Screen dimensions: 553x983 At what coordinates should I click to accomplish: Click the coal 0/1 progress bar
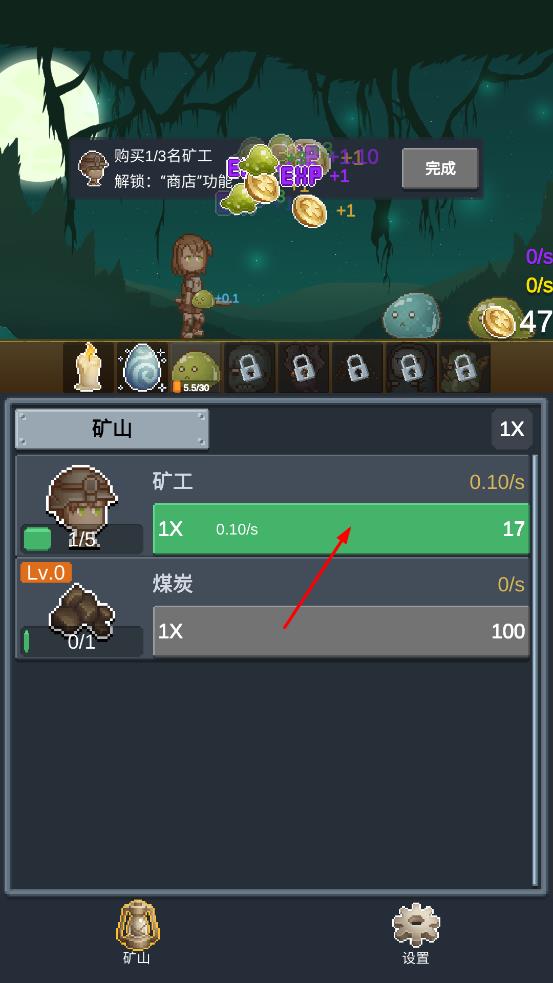point(82,641)
